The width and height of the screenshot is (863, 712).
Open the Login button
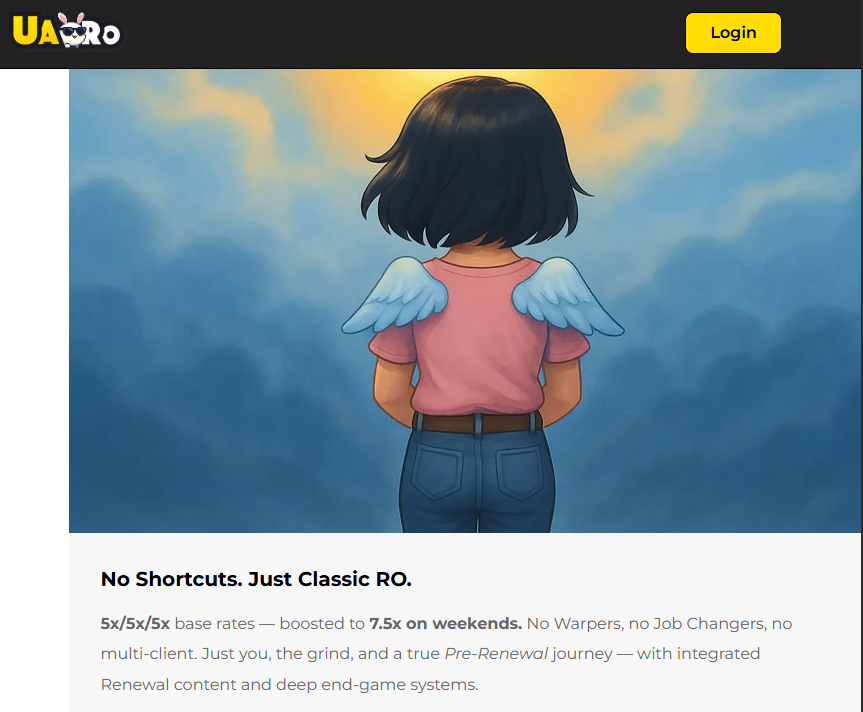coord(733,33)
